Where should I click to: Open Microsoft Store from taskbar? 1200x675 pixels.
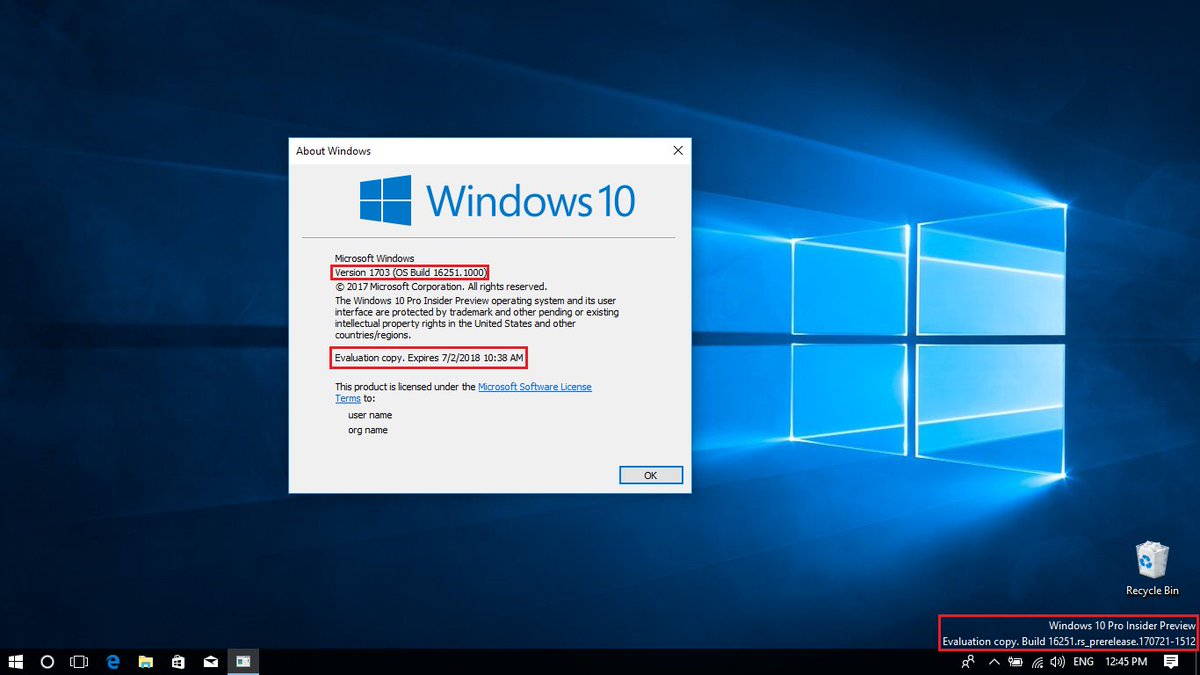(177, 662)
